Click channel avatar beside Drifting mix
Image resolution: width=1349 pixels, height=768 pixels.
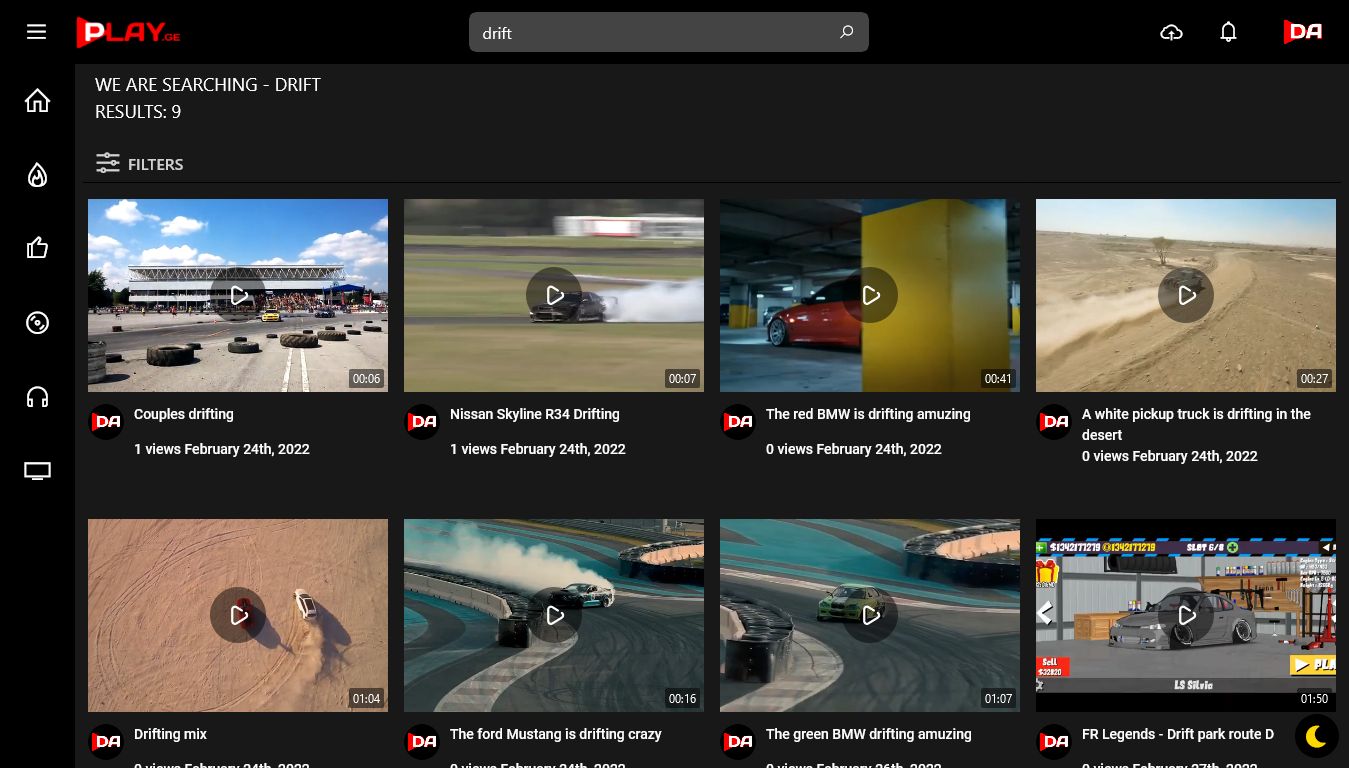tap(106, 742)
